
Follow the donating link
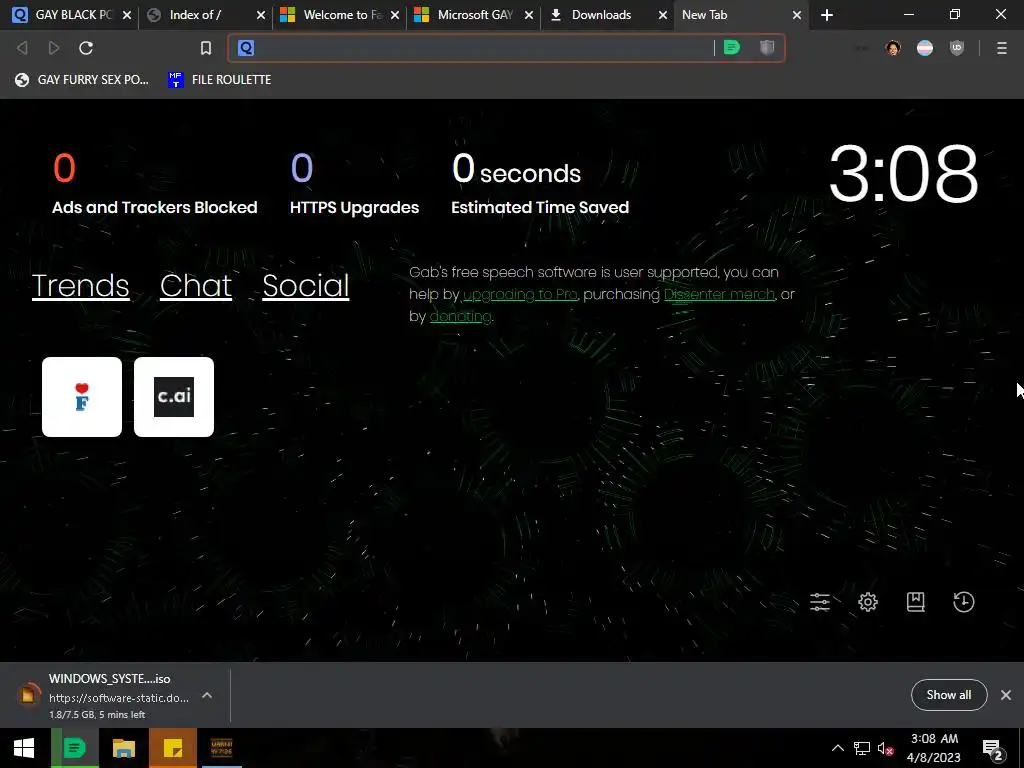click(460, 317)
